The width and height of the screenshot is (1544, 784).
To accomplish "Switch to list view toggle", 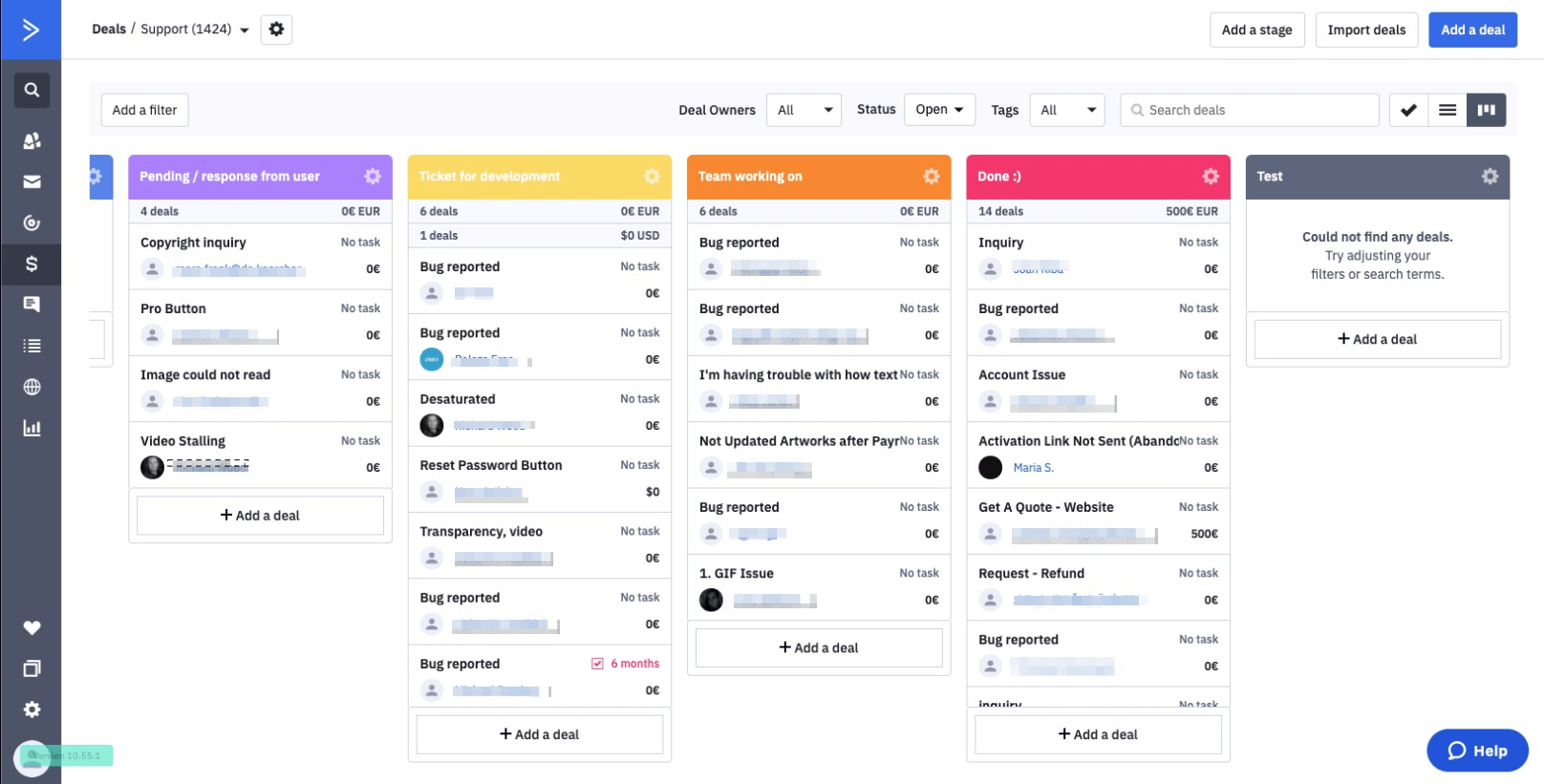I will click(1447, 110).
